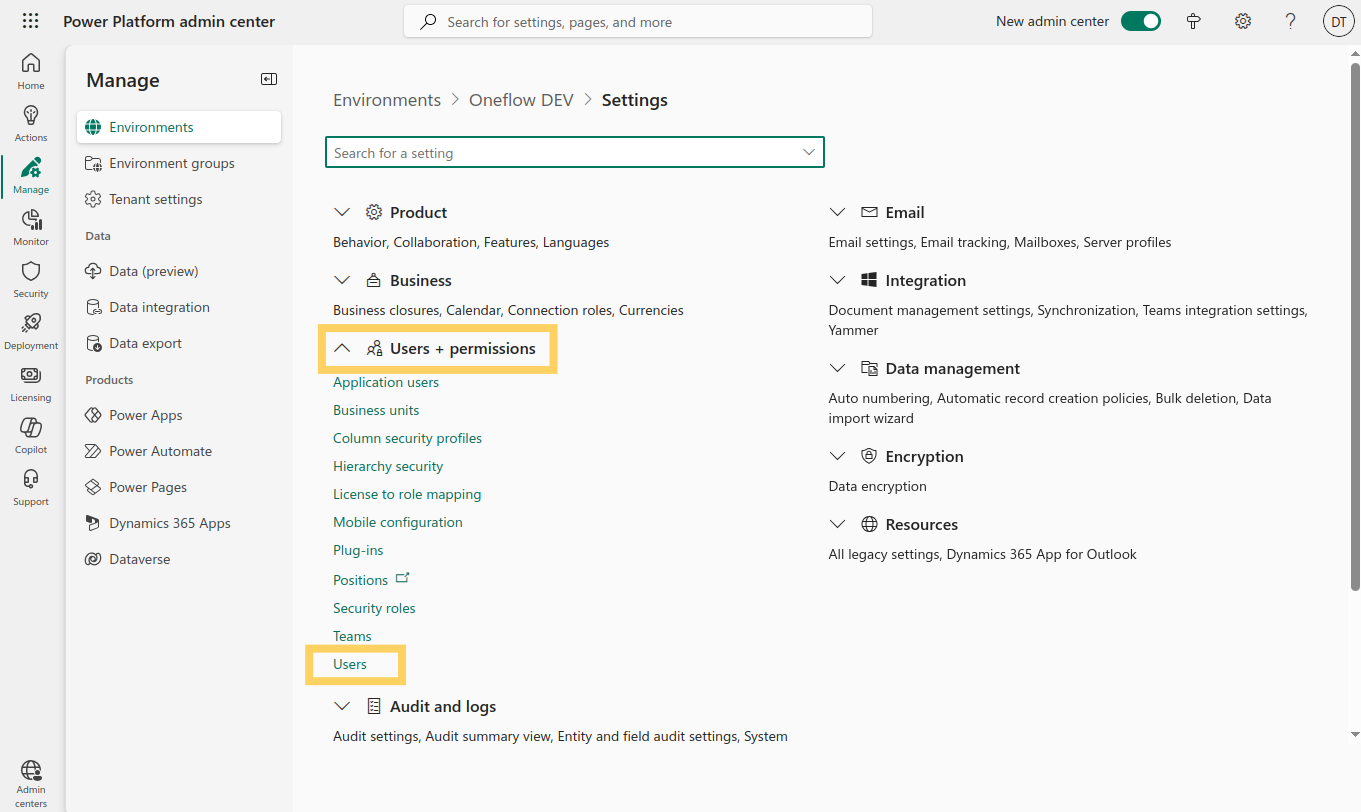This screenshot has width=1361, height=812.
Task: Select Manage in the left rail
Action: point(31,175)
